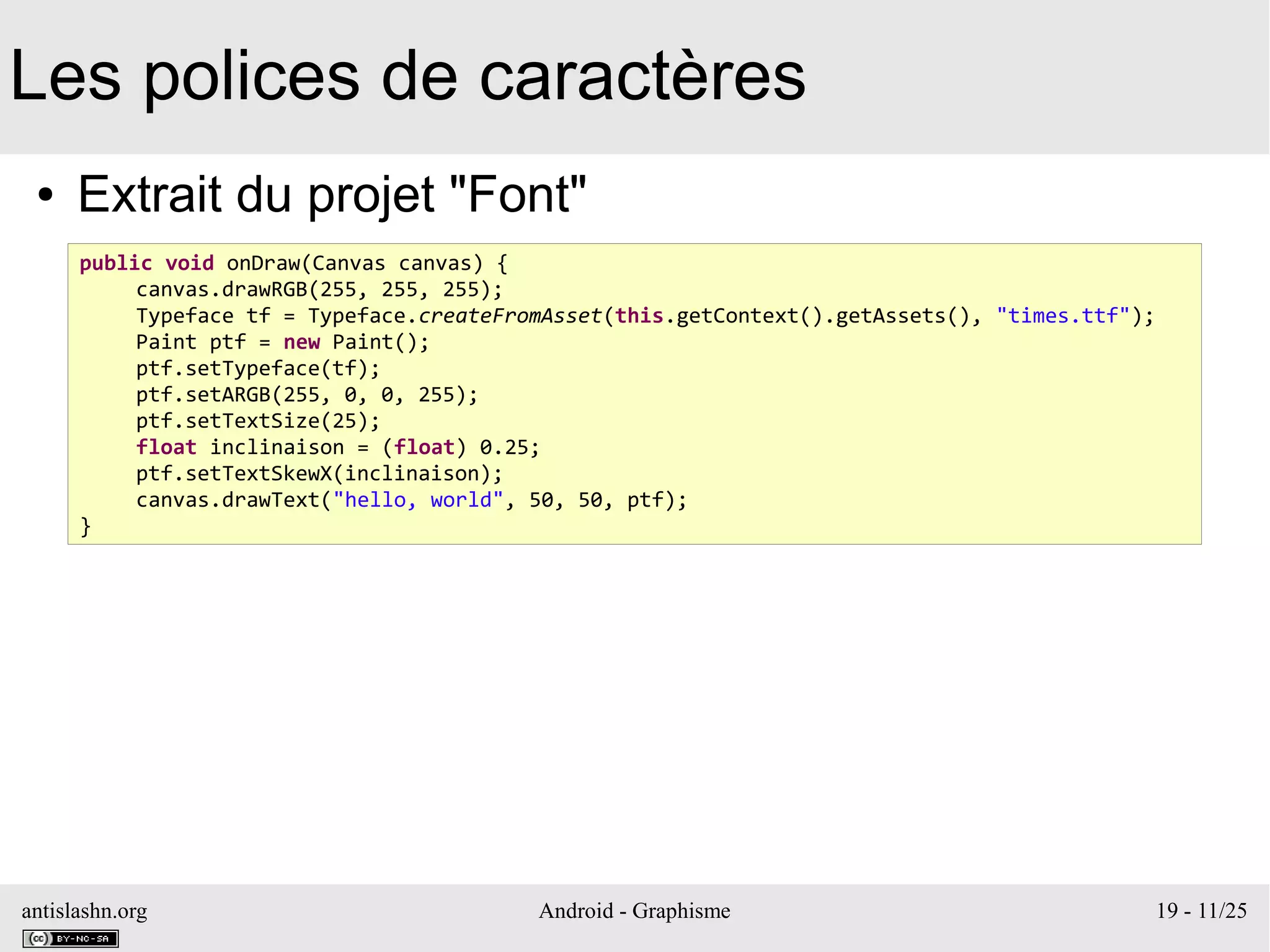Click the 'inclinaison' variable declaration
This screenshot has width=1270, height=952.
tap(277, 447)
